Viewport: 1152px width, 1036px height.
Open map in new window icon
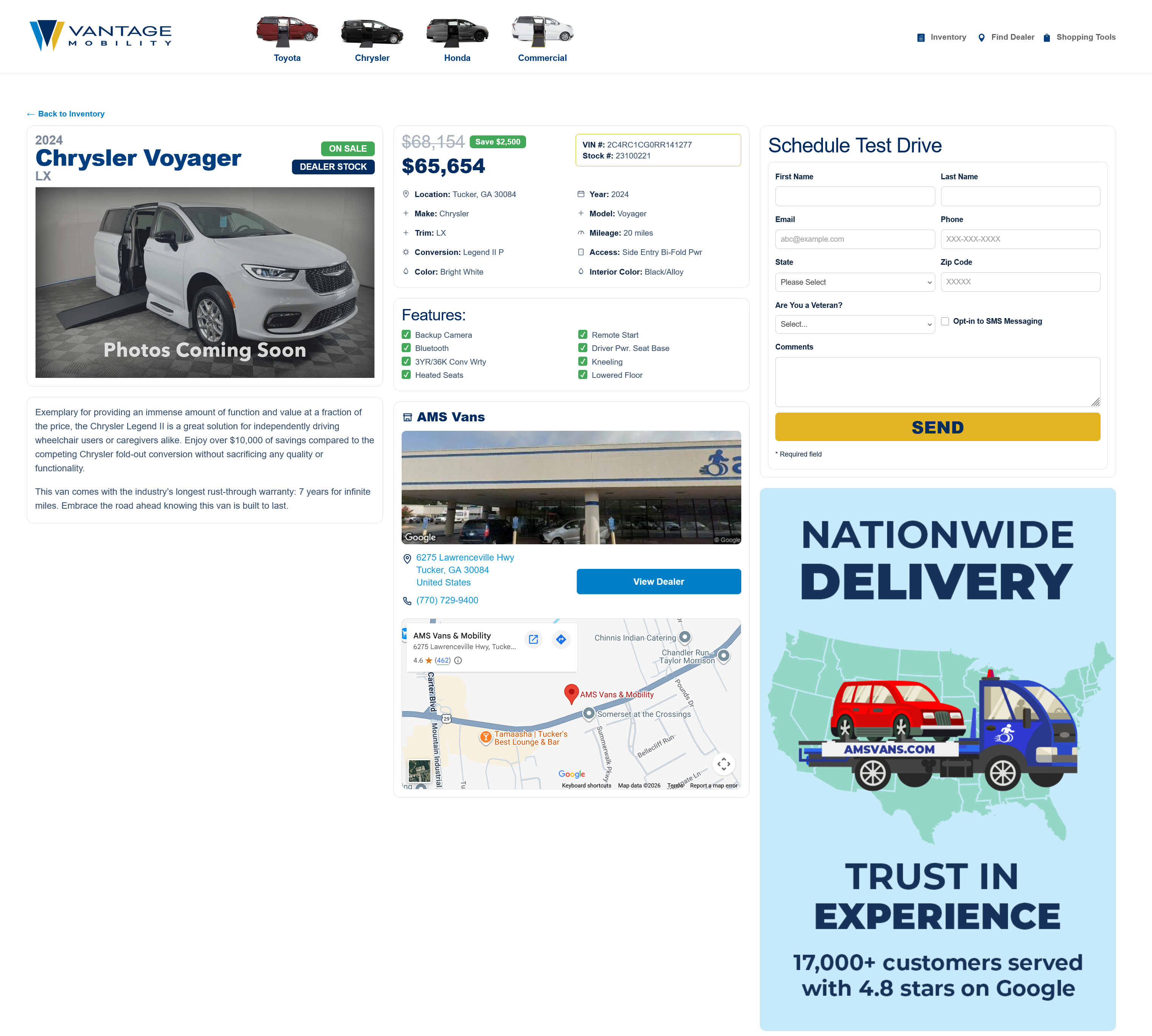pyautogui.click(x=533, y=639)
